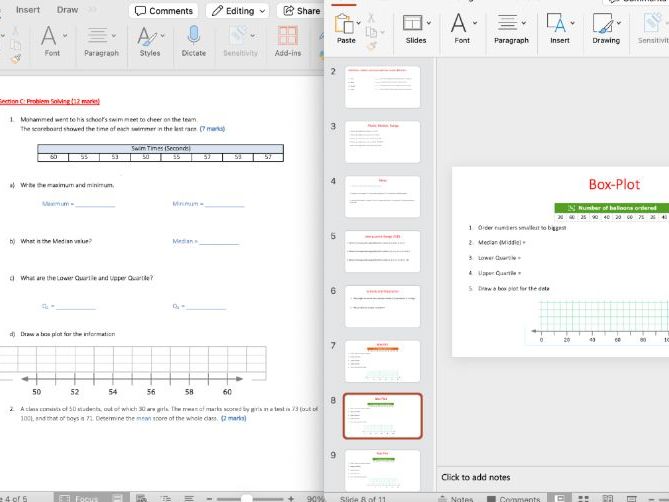Switch PowerPoint to Slide Sorter view
Image resolution: width=669 pixels, height=502 pixels.
click(583, 499)
